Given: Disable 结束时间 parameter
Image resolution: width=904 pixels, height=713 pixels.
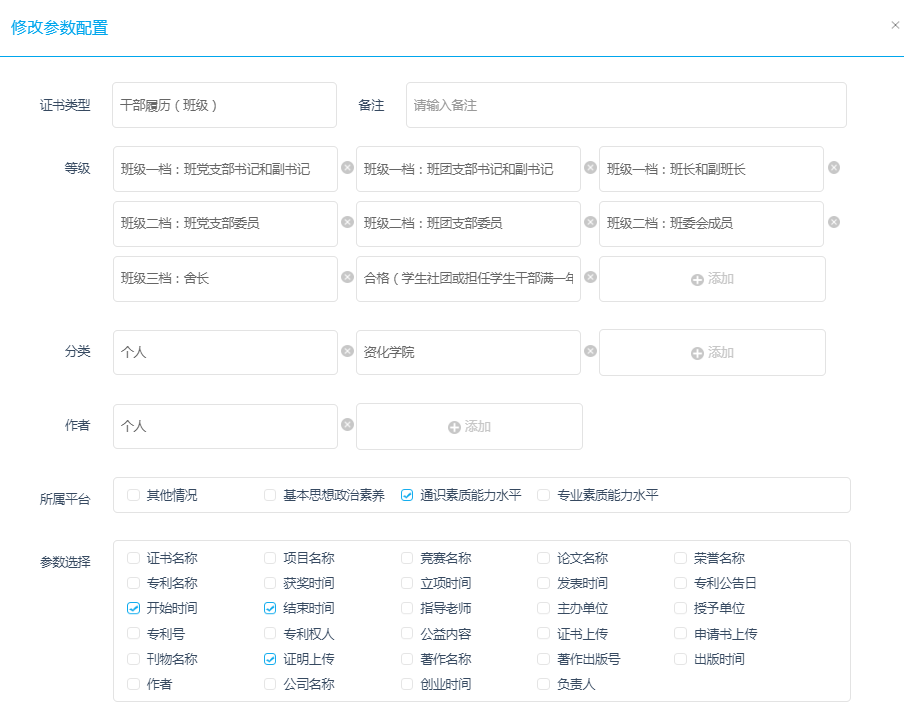Looking at the screenshot, I should [x=270, y=608].
